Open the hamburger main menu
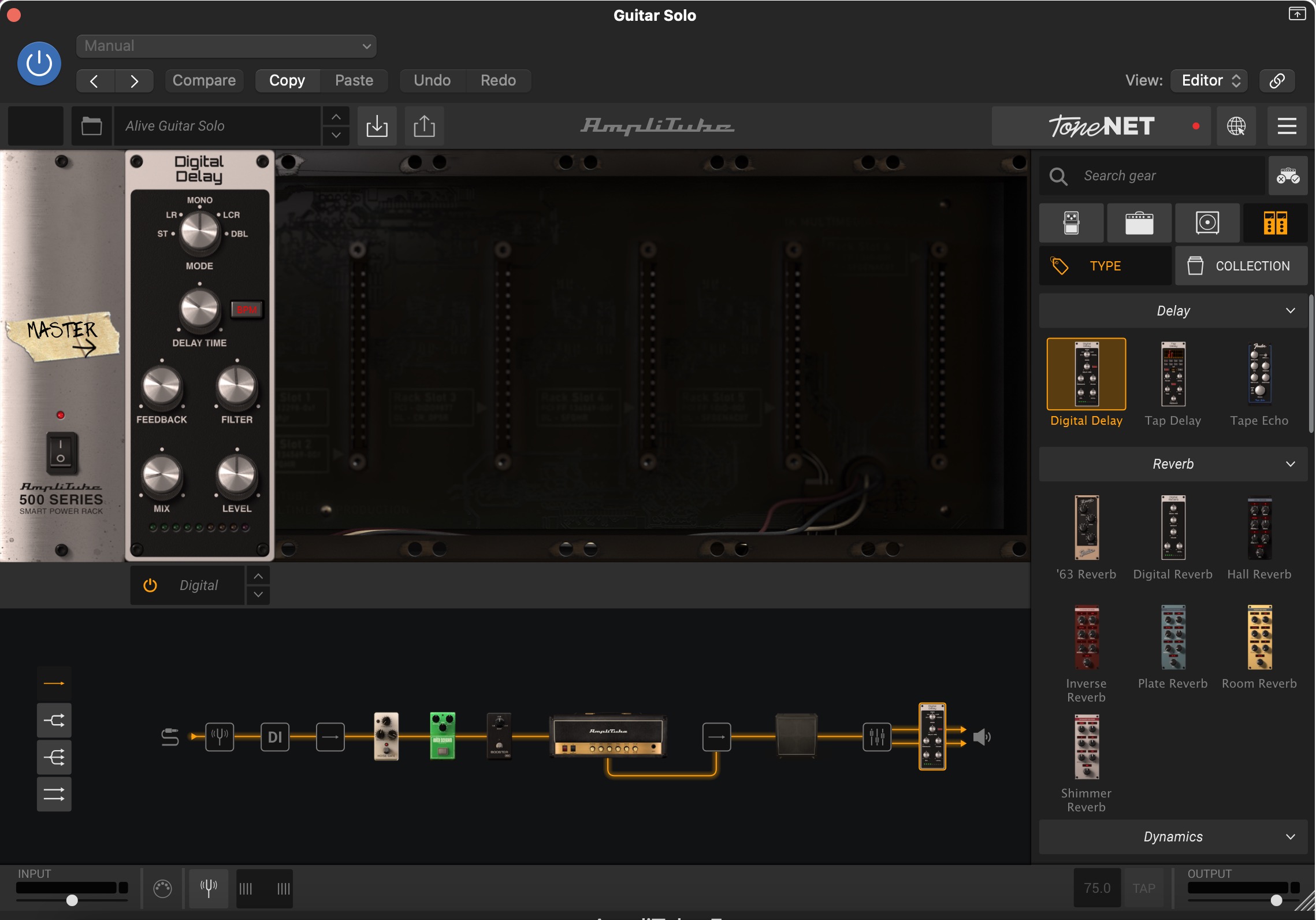Image resolution: width=1316 pixels, height=920 pixels. 1287,126
